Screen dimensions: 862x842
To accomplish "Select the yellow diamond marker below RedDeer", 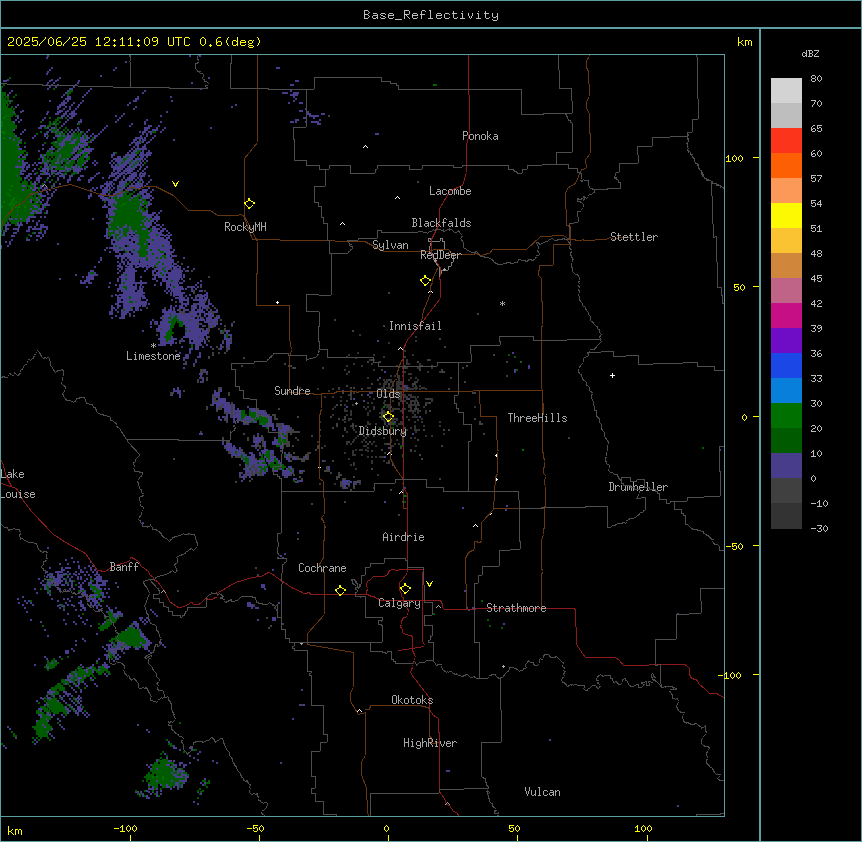I will (x=426, y=280).
